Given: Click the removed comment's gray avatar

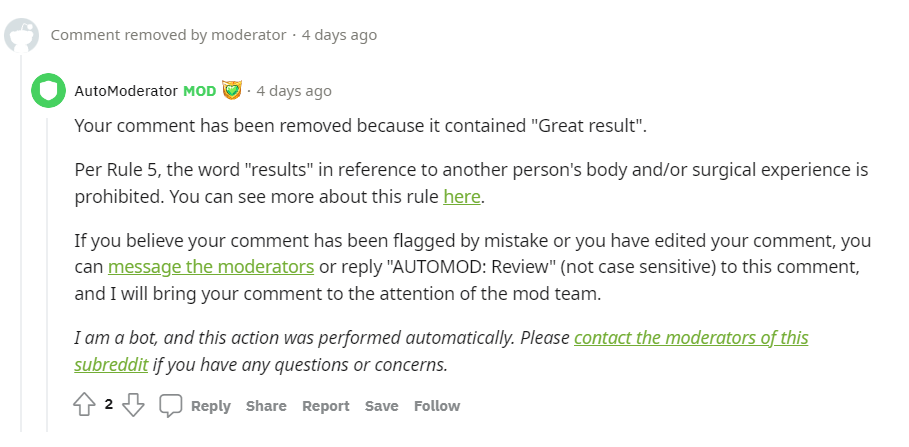Looking at the screenshot, I should tap(21, 35).
